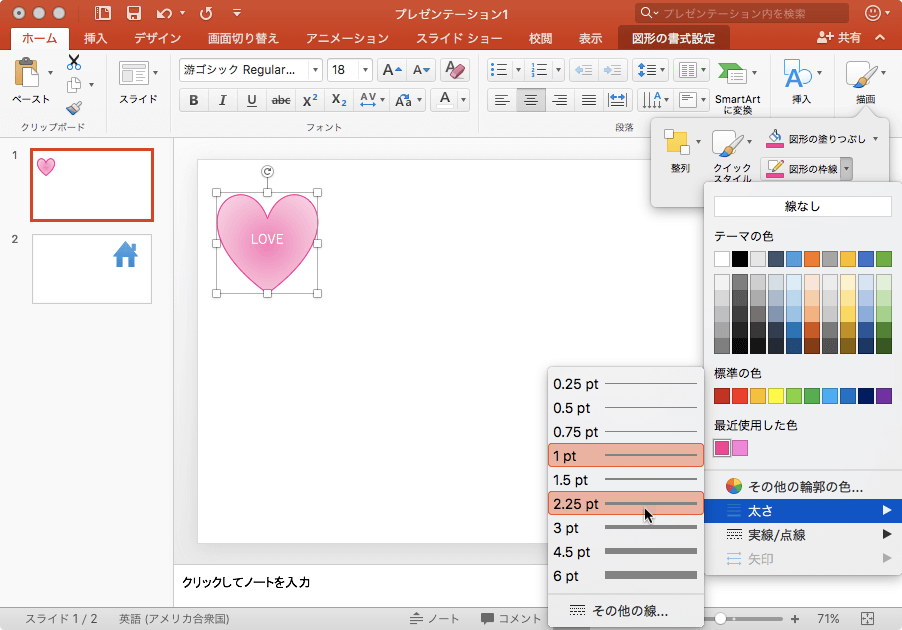
Task: Click the 線なし button
Action: click(x=803, y=206)
